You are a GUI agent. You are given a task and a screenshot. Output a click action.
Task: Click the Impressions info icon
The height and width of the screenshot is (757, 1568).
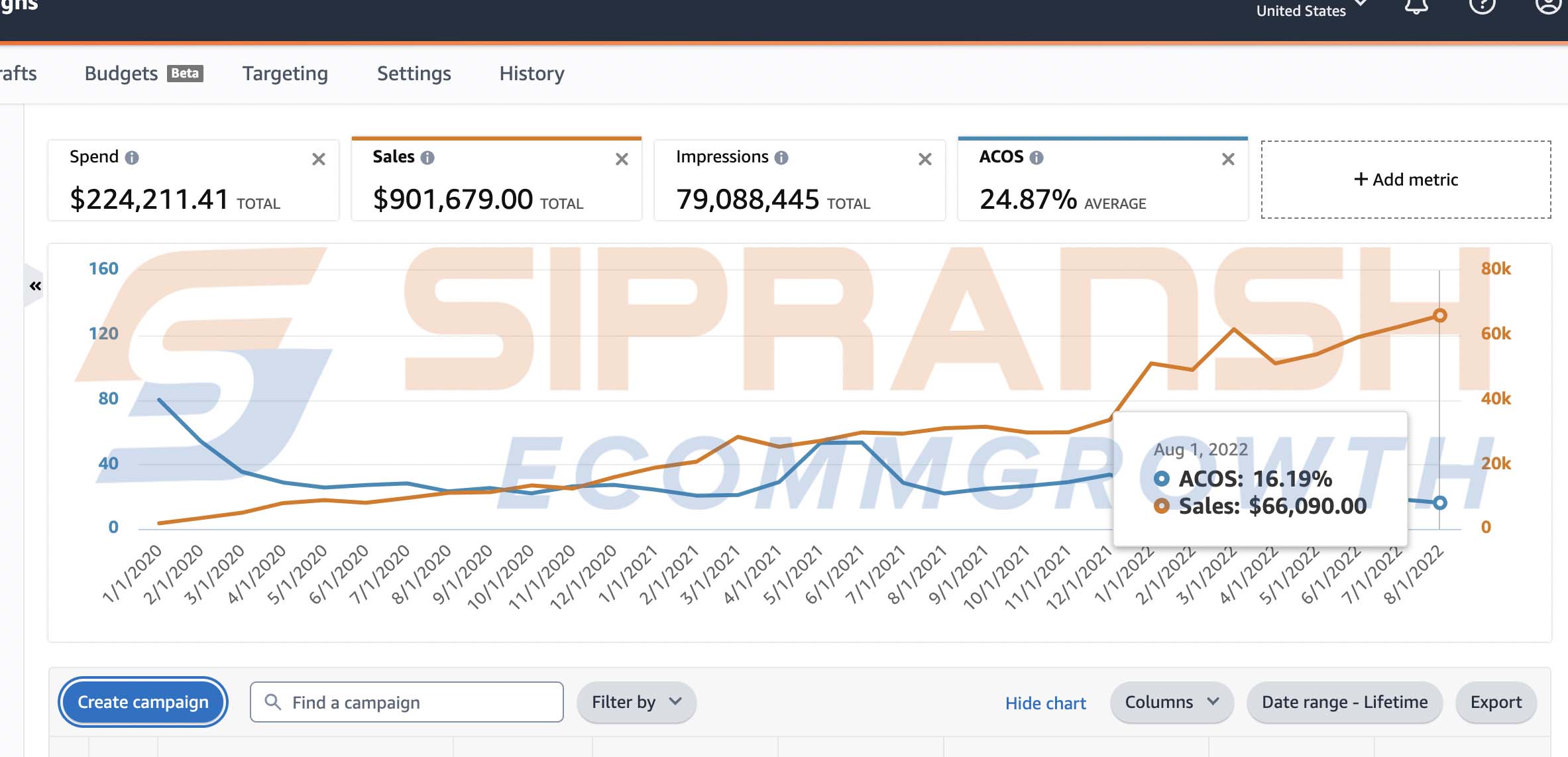point(781,158)
